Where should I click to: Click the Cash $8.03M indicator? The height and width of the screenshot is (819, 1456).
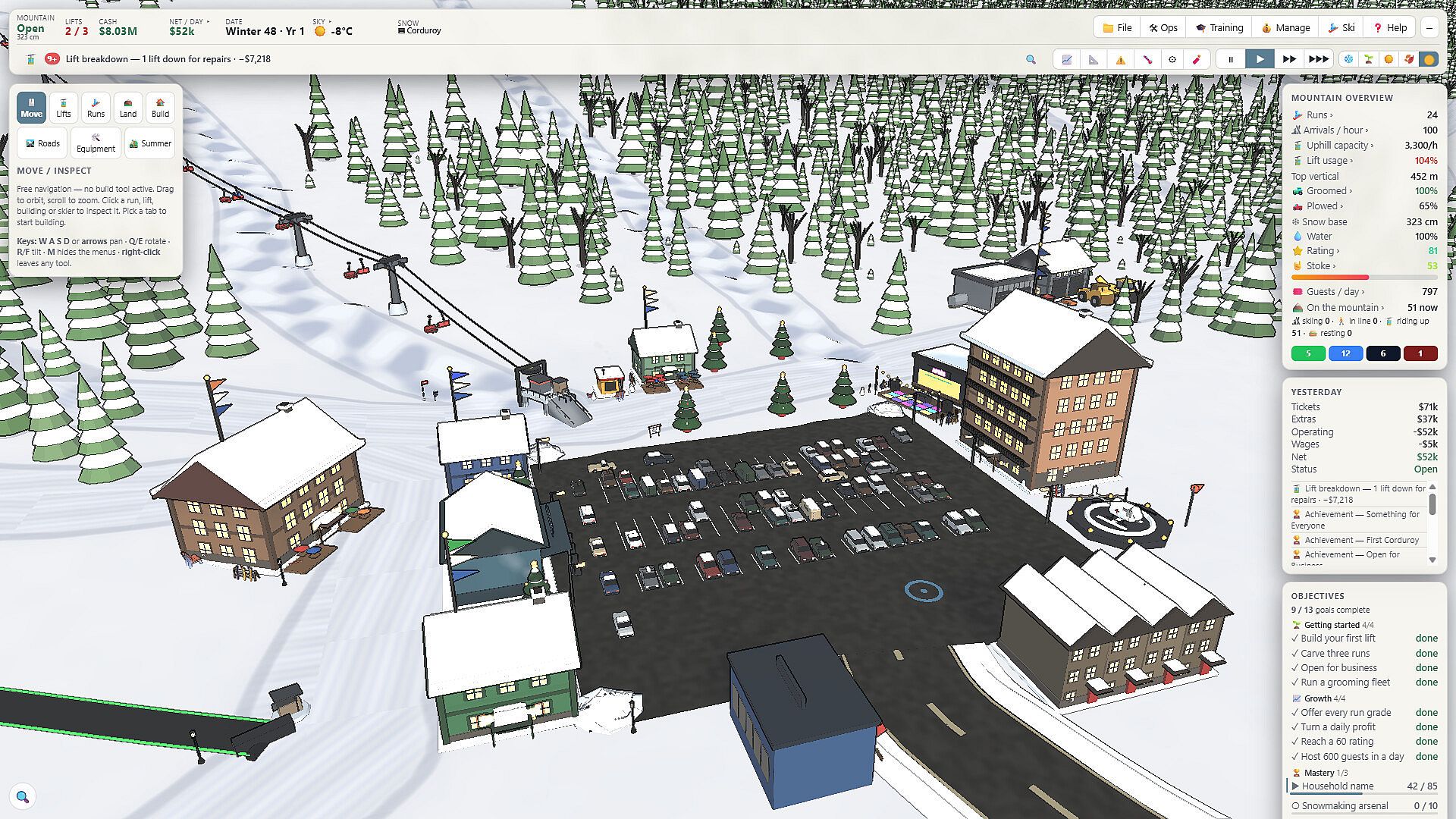point(118,27)
